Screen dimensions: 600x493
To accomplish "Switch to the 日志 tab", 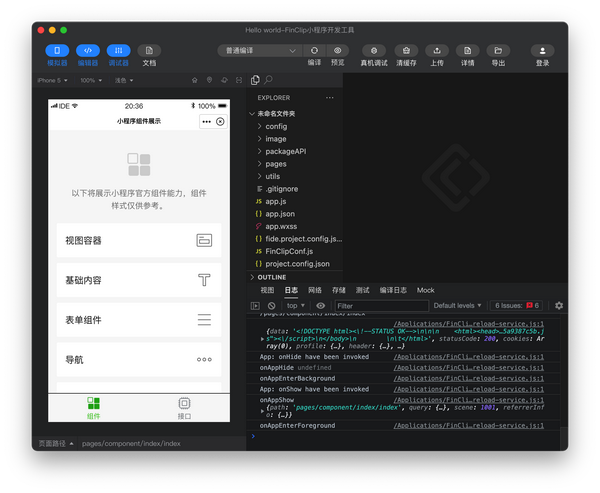I will click(x=291, y=290).
